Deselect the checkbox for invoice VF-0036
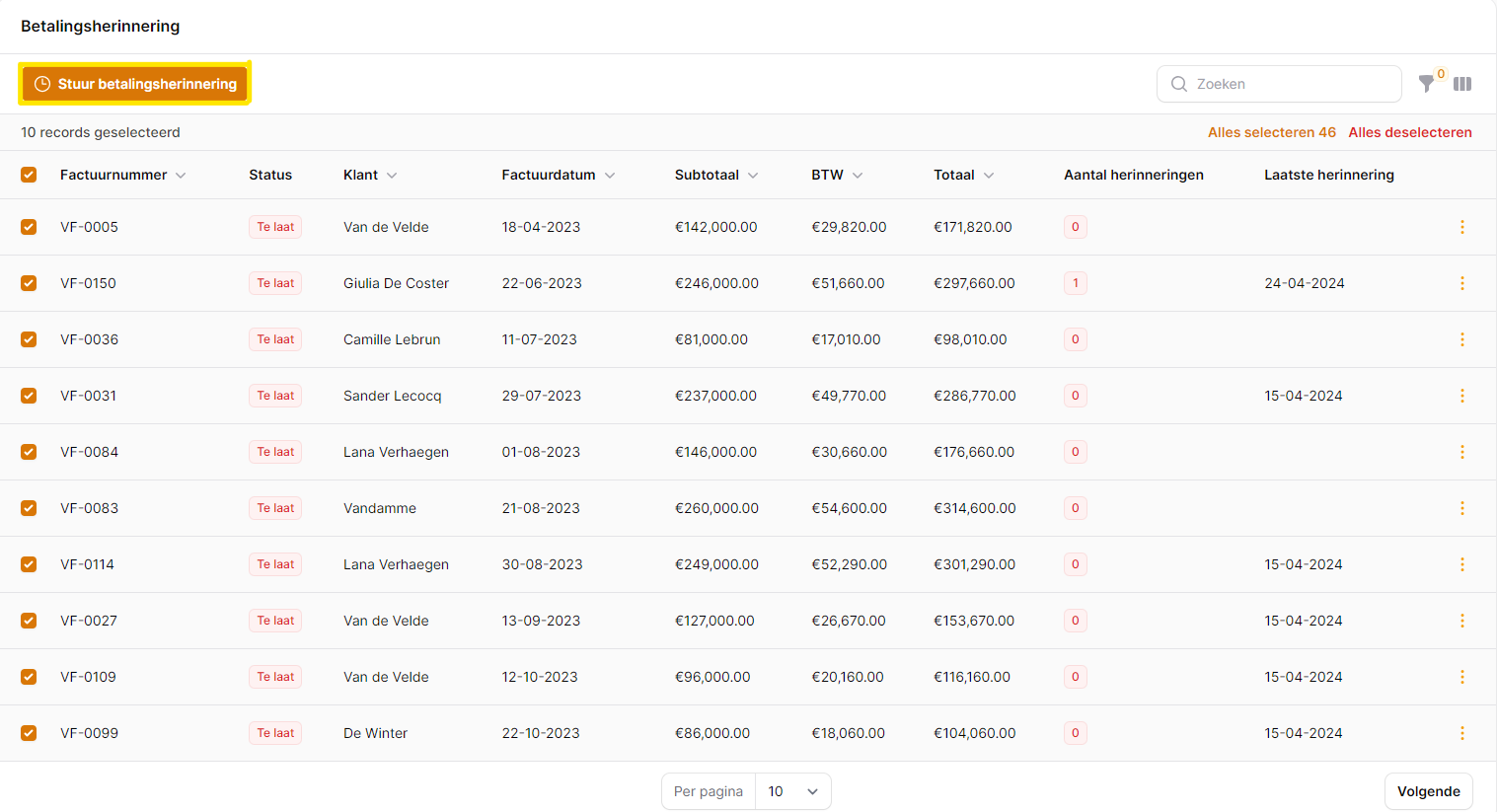 coord(29,339)
